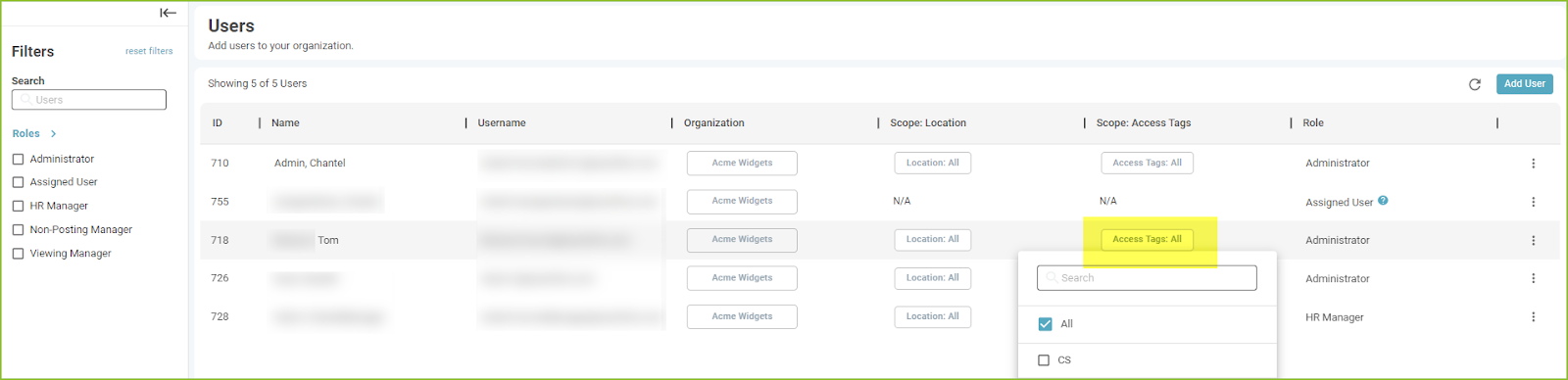The image size is (1568, 380).
Task: Click the Add User button
Action: pyautogui.click(x=1524, y=84)
